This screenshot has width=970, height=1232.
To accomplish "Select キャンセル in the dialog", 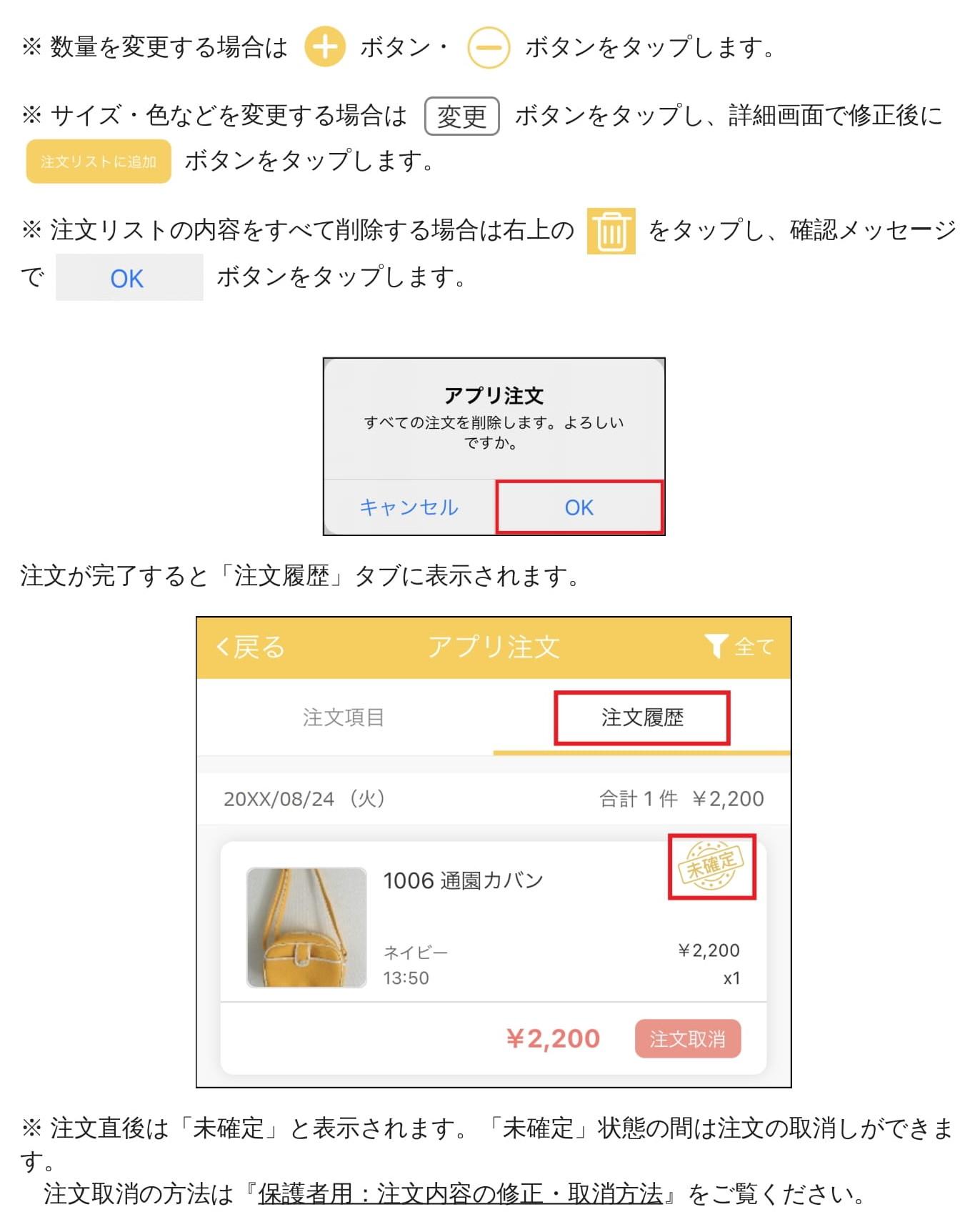I will [409, 507].
